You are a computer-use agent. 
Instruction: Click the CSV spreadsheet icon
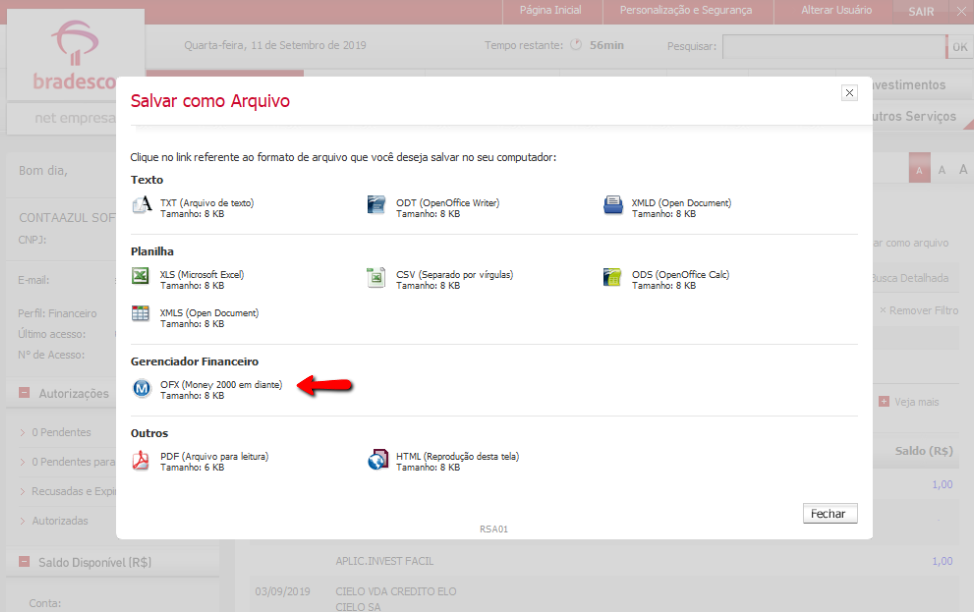point(376,277)
